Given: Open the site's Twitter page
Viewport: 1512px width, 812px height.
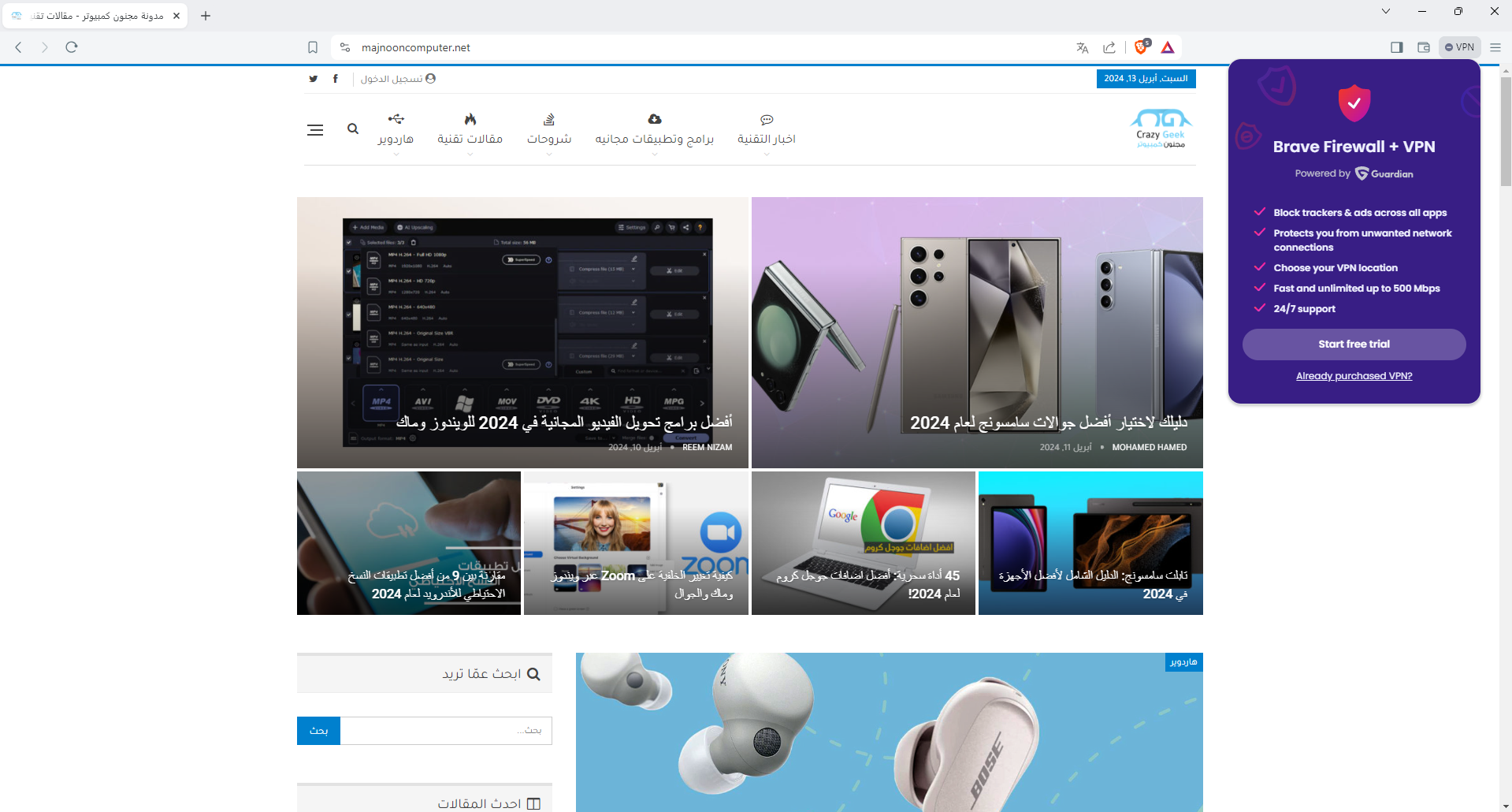Looking at the screenshot, I should pos(314,79).
